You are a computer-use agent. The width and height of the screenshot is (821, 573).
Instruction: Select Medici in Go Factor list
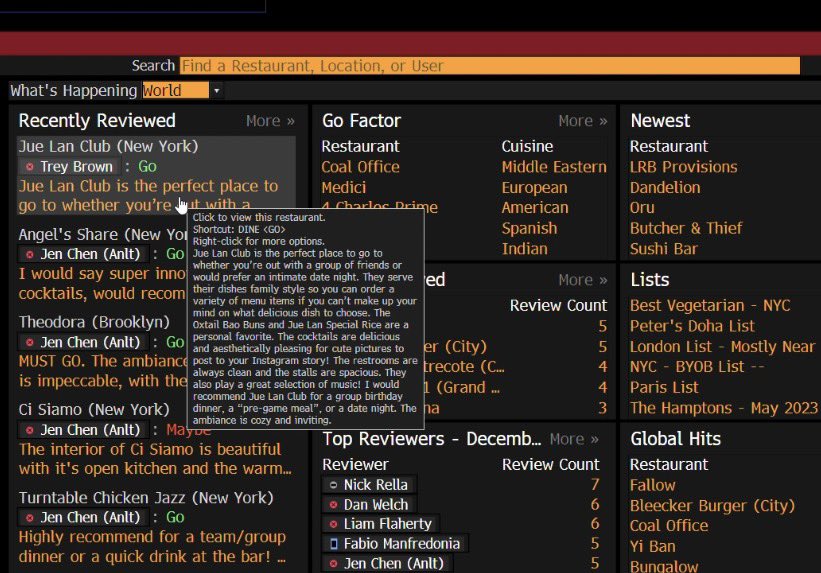[x=343, y=188]
